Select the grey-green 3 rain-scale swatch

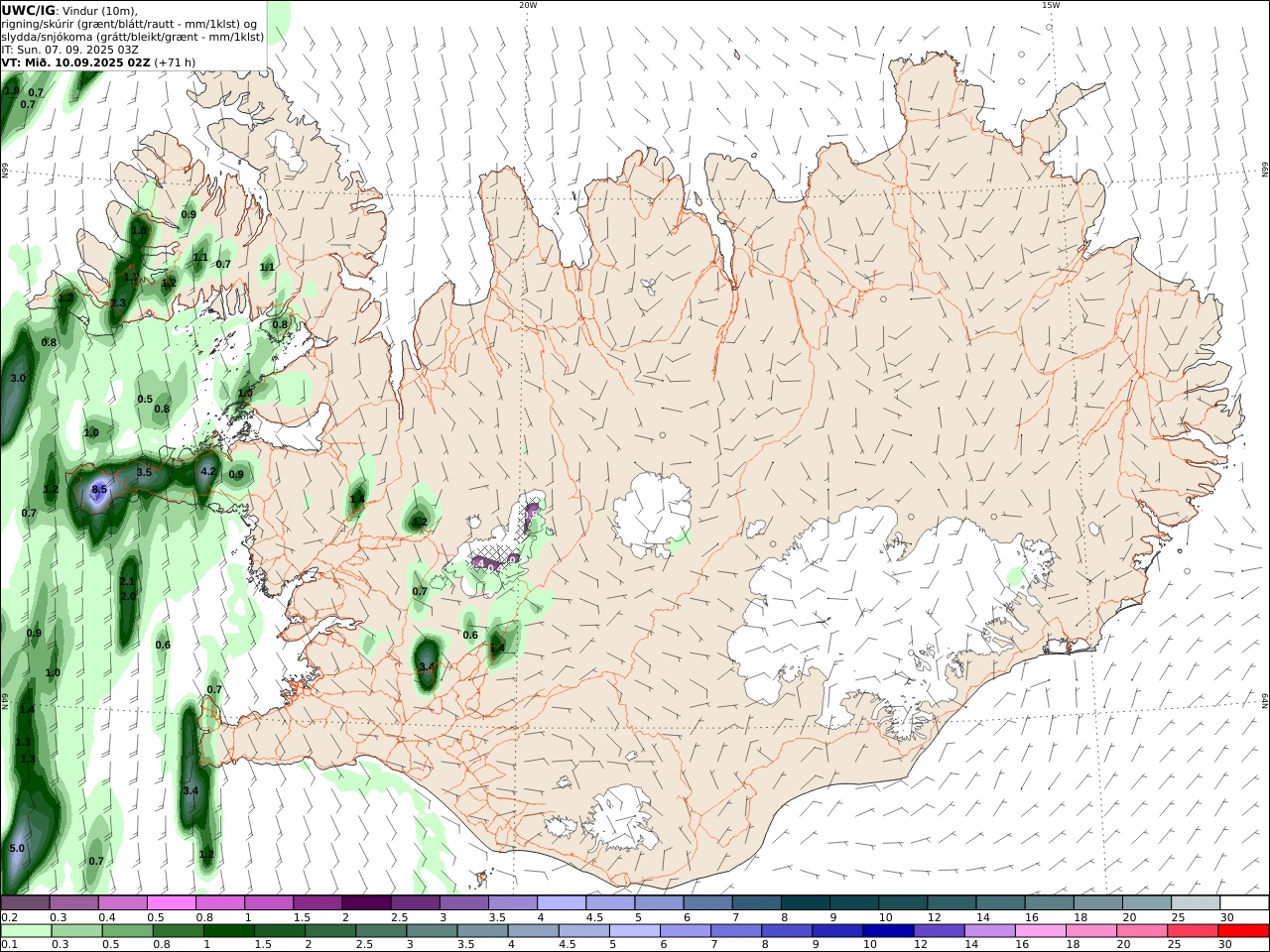(x=432, y=931)
